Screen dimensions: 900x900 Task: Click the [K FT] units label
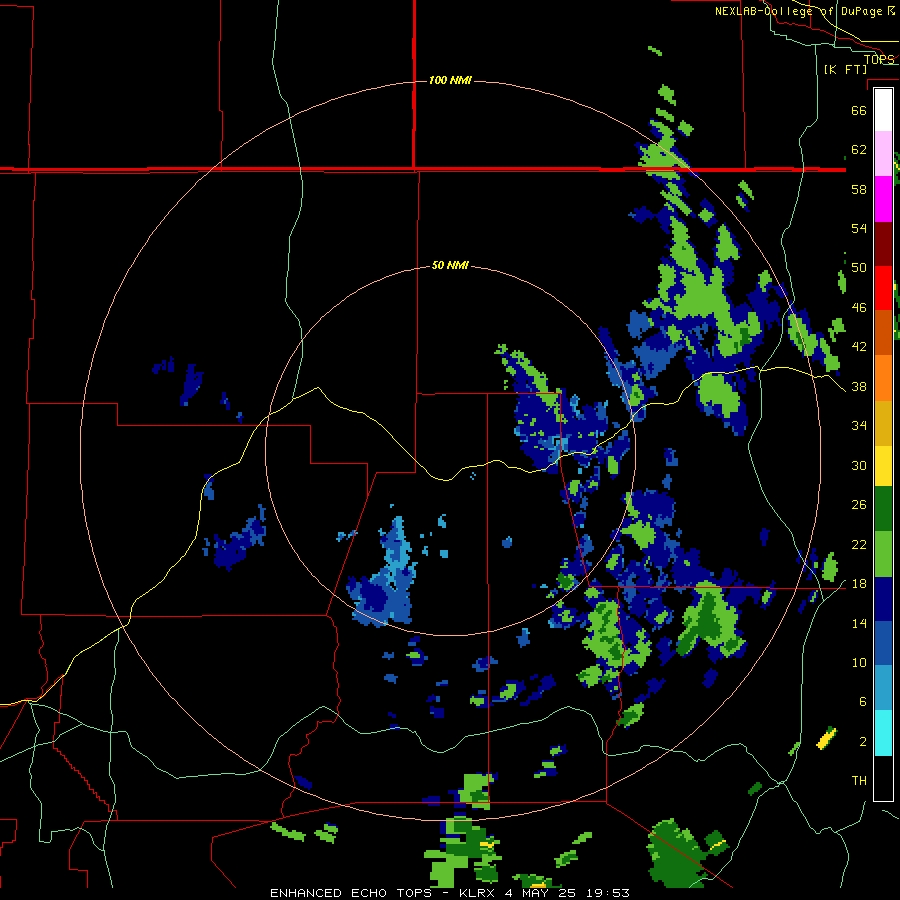click(x=845, y=69)
